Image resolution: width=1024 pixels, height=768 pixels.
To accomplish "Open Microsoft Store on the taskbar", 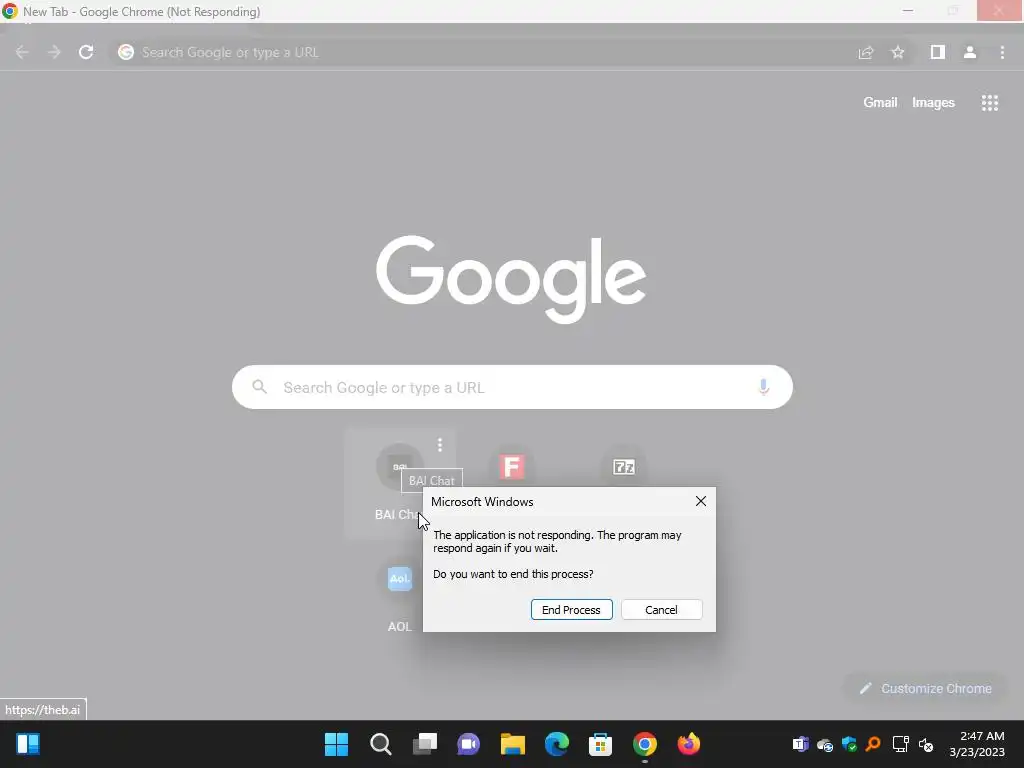I will coord(600,744).
